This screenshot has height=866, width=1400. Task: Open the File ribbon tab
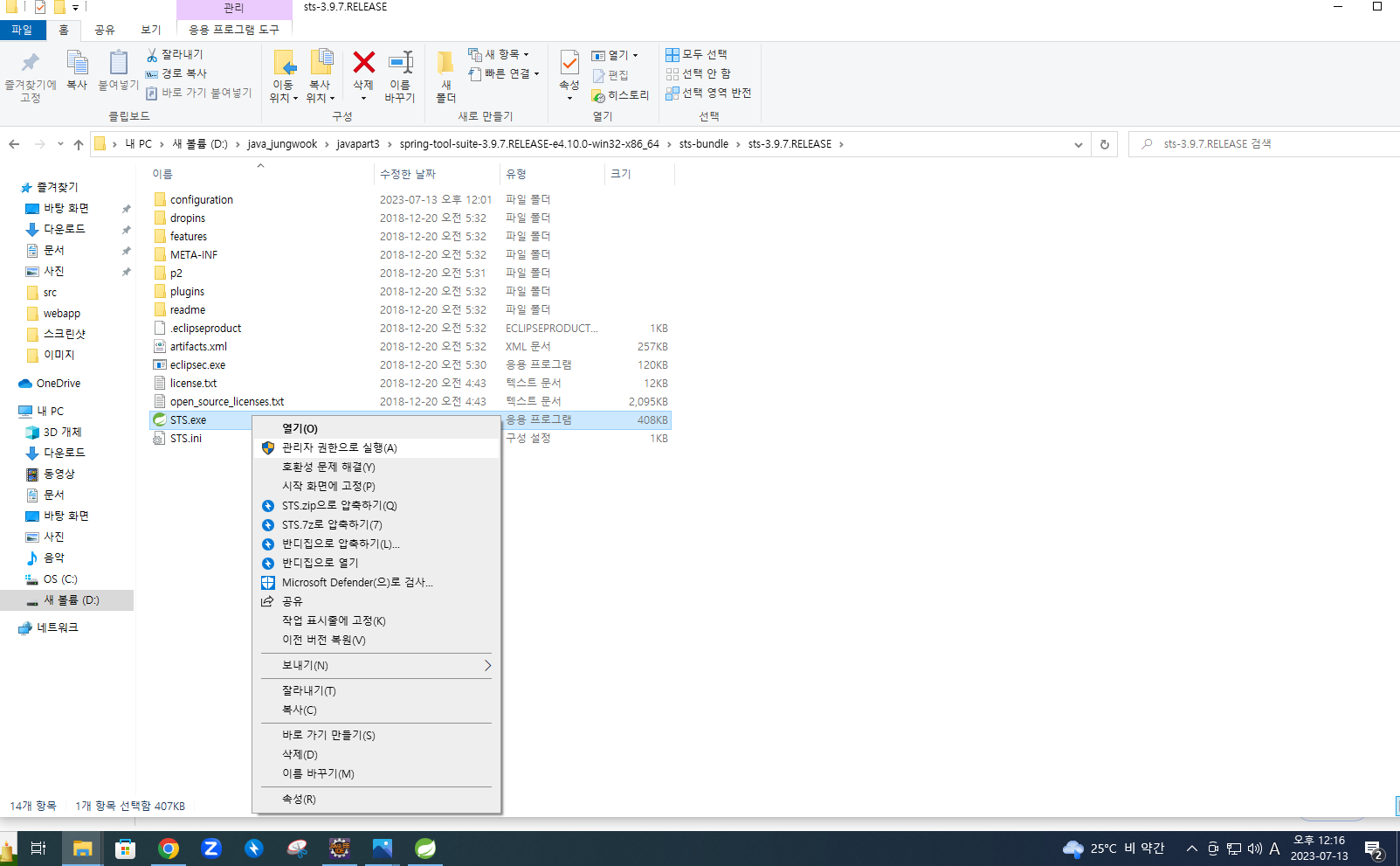(23, 30)
